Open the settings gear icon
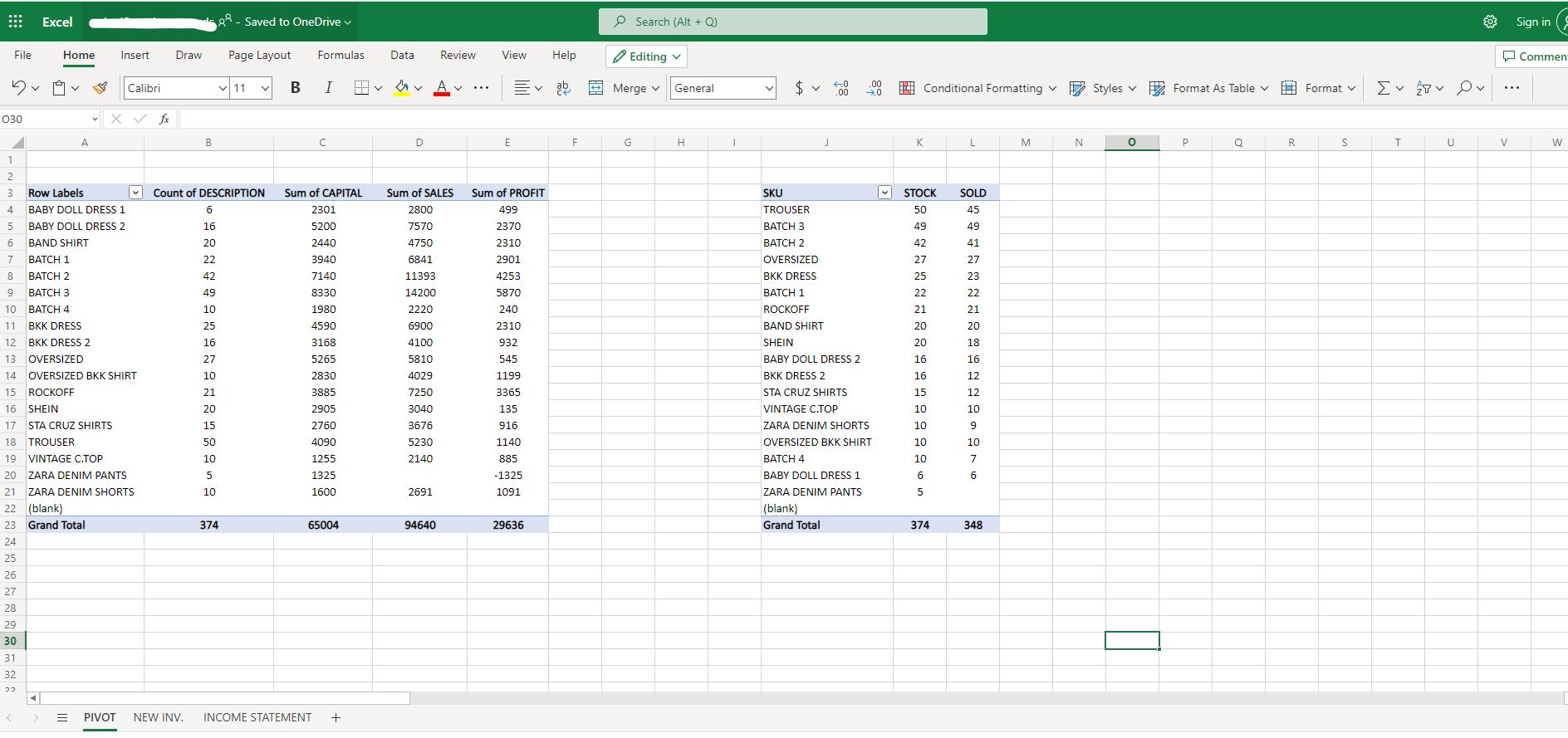The height and width of the screenshot is (738, 1568). [x=1490, y=22]
